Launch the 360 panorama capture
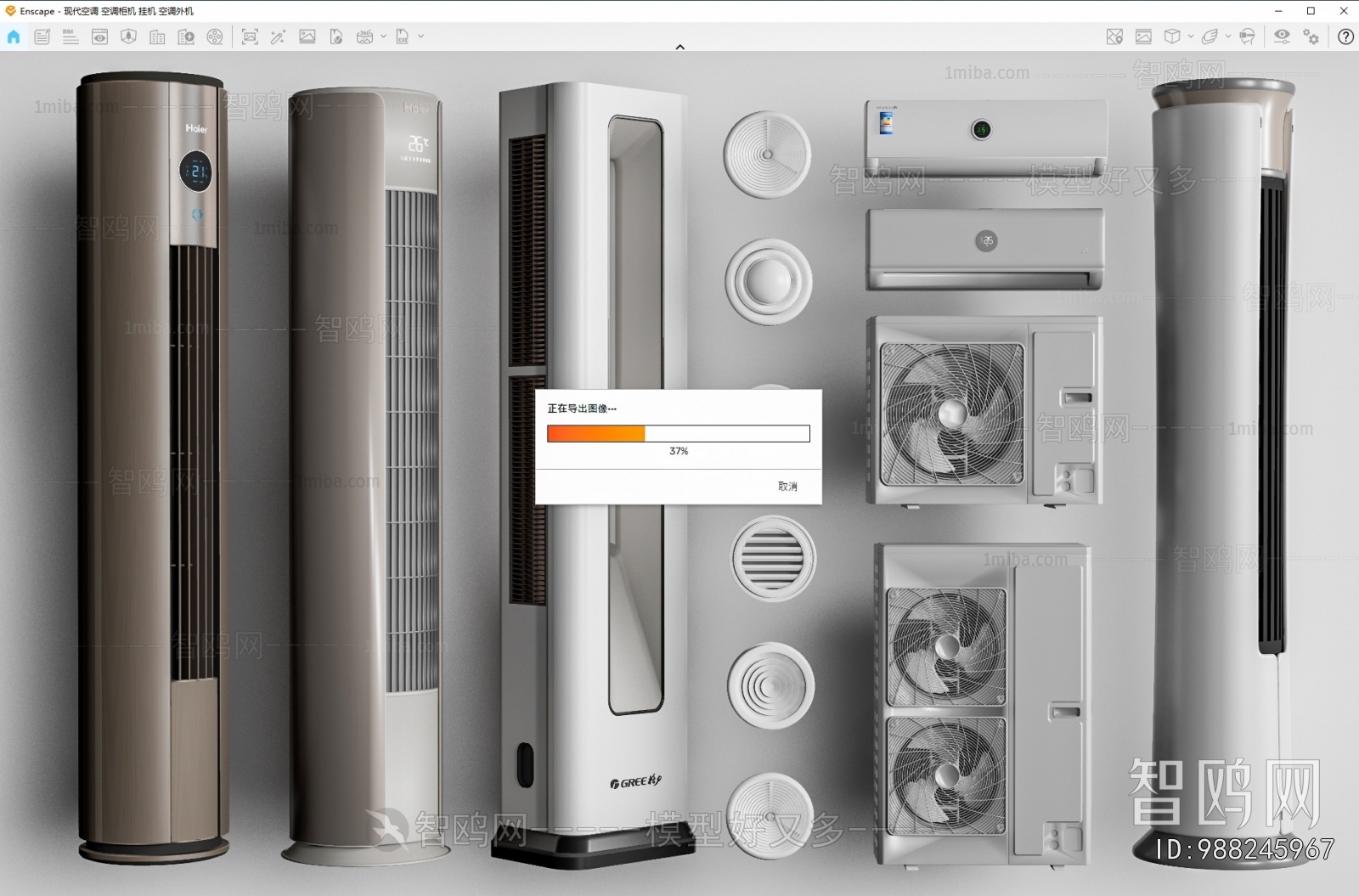This screenshot has height=896, width=1359. 366,37
